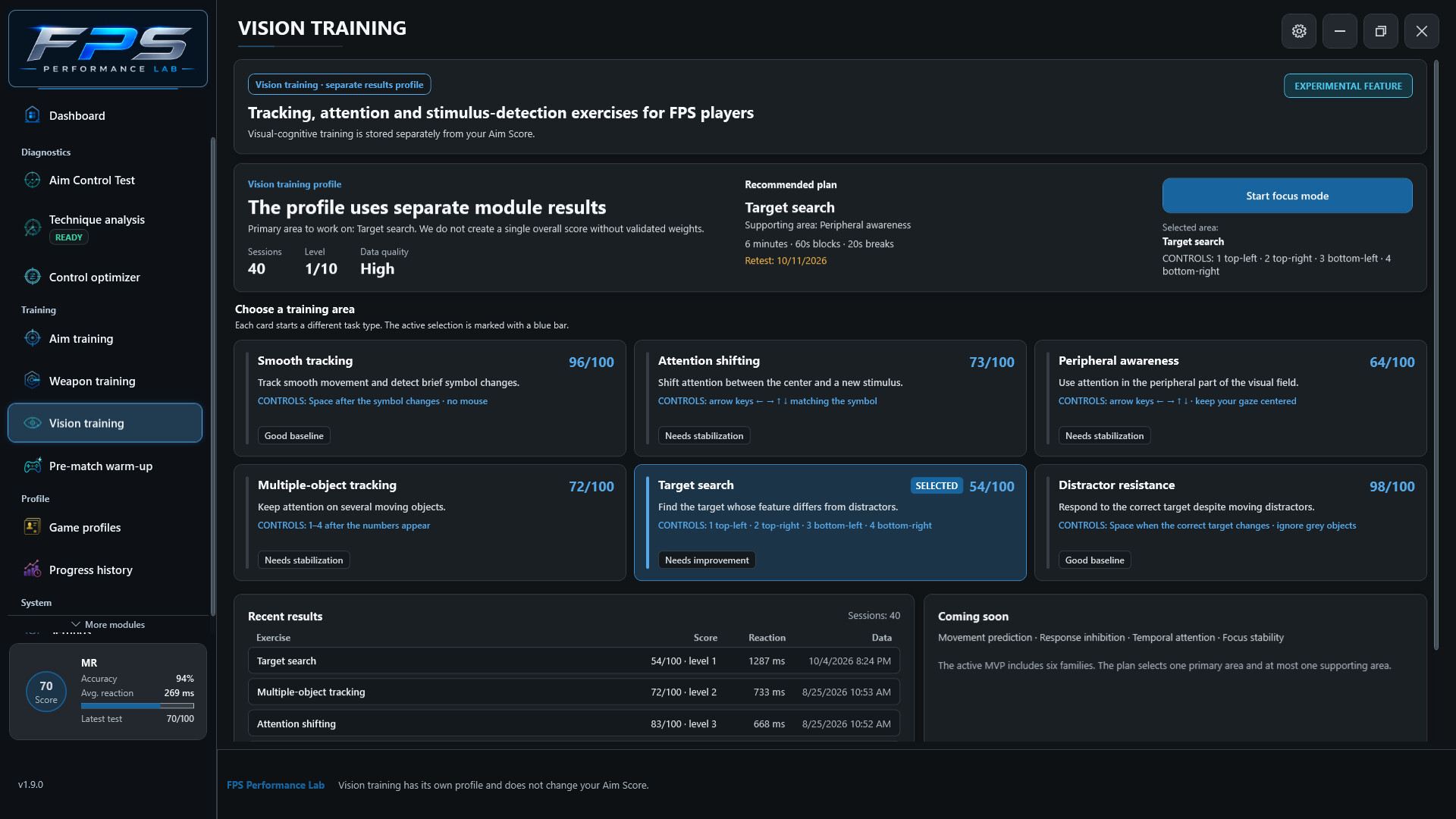Image resolution: width=1456 pixels, height=819 pixels.
Task: Click the Needs improvement tag
Action: click(707, 560)
